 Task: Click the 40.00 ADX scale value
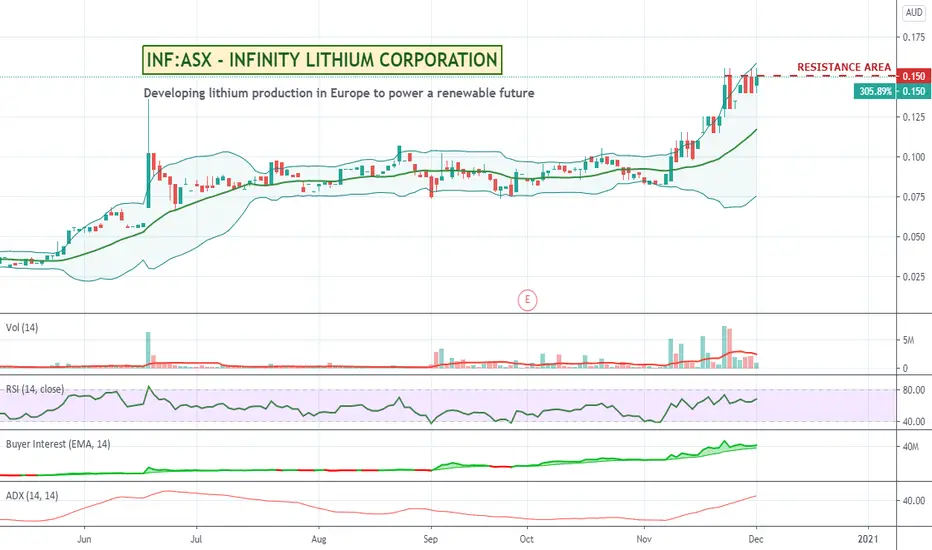click(x=914, y=501)
